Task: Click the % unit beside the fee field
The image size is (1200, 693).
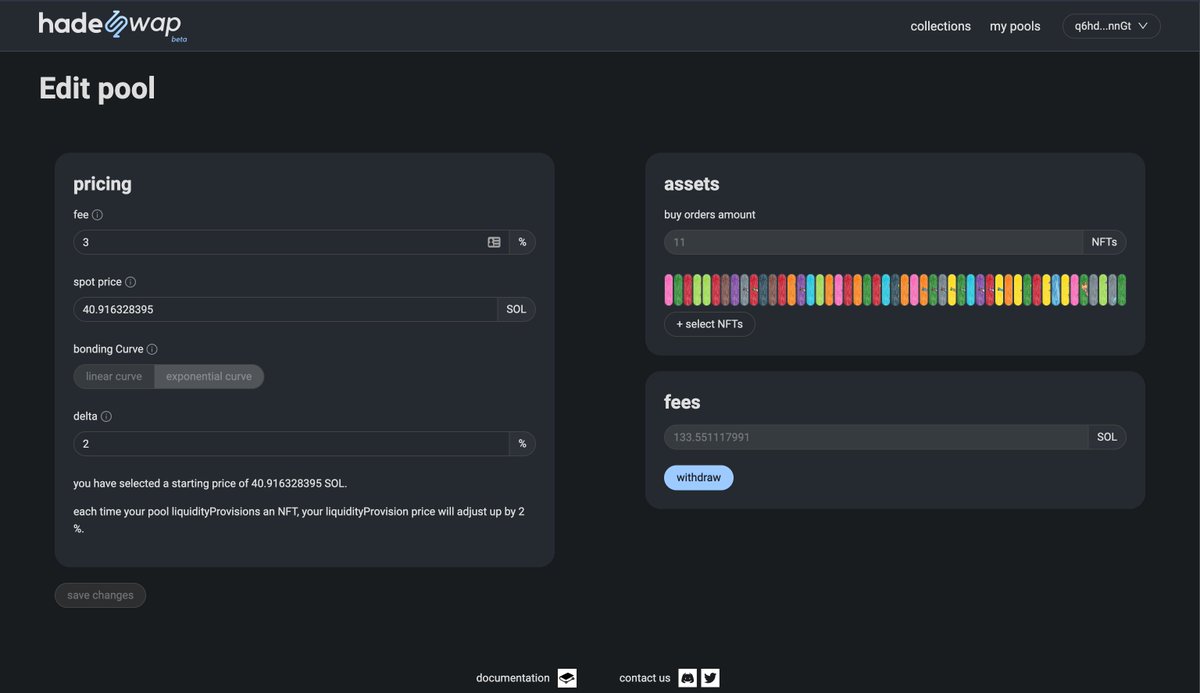Action: [522, 242]
